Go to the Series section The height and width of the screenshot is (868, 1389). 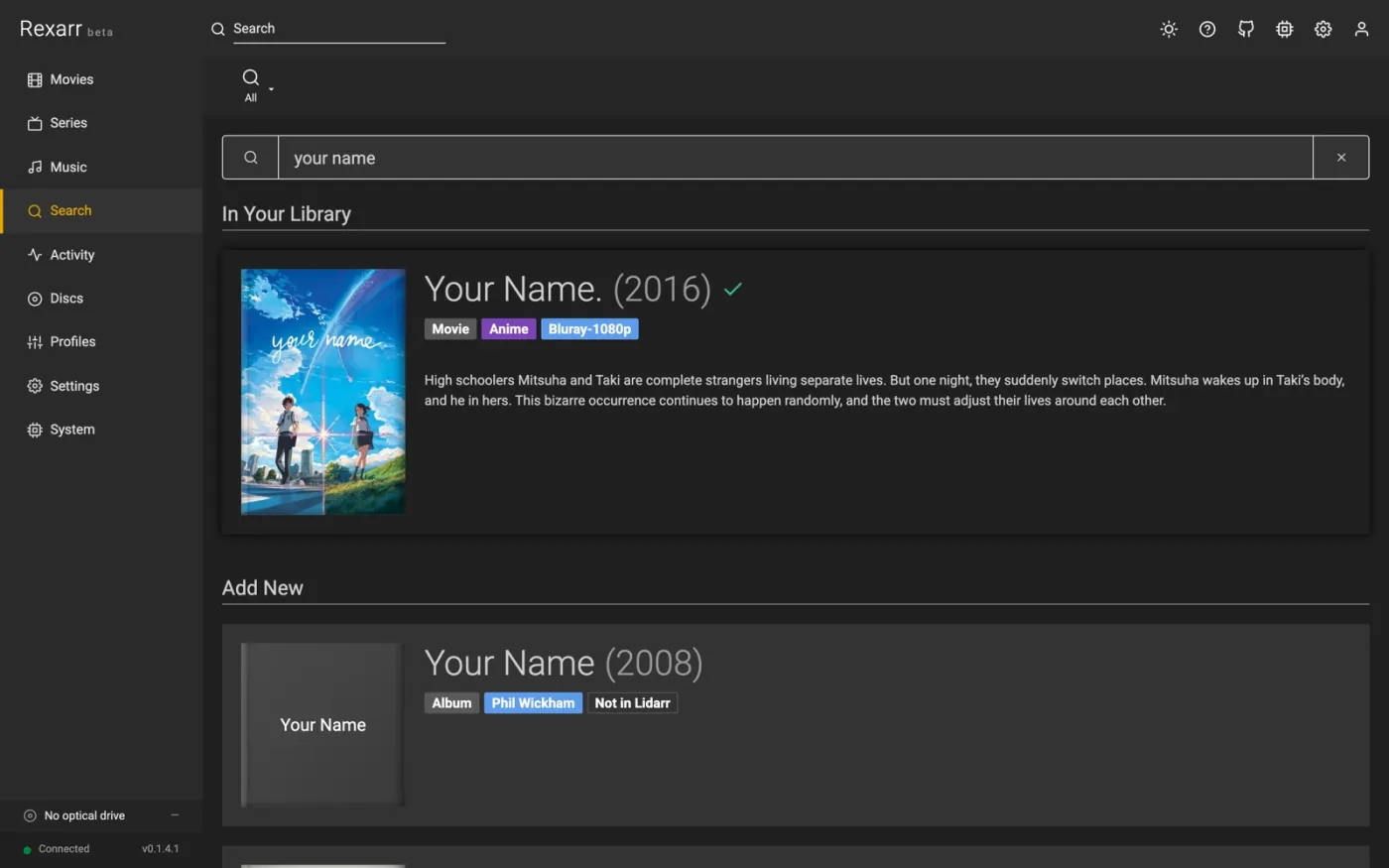[x=101, y=123]
